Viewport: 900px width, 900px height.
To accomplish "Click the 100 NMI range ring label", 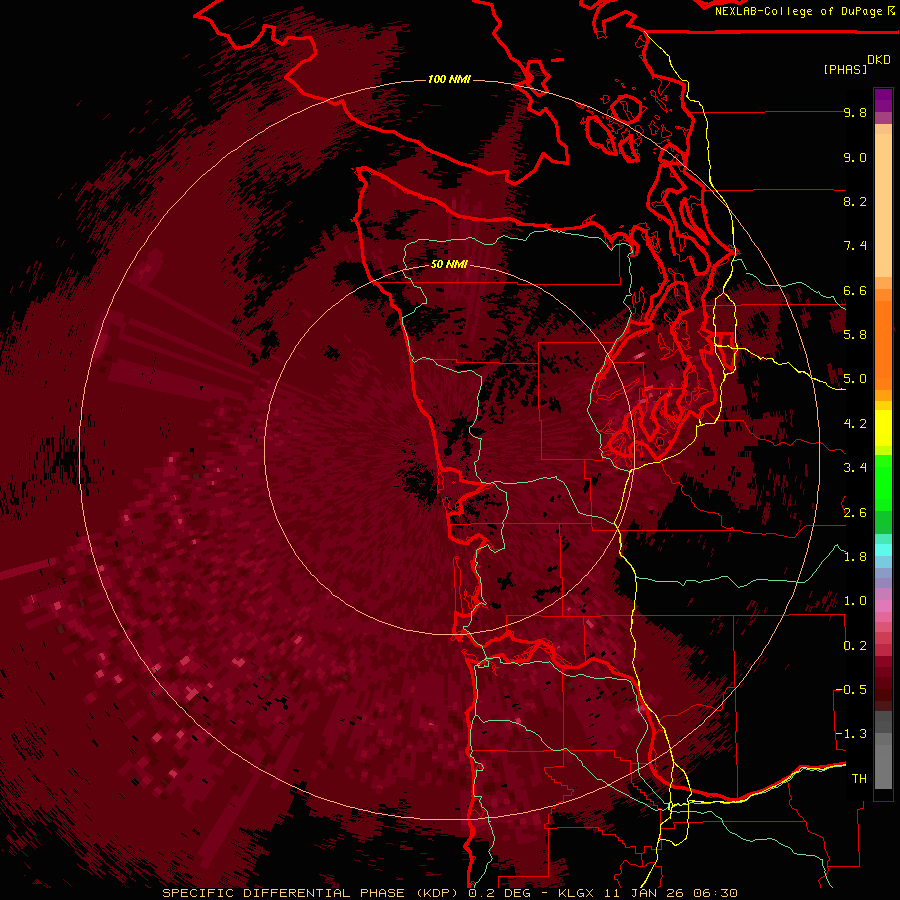I will click(449, 79).
